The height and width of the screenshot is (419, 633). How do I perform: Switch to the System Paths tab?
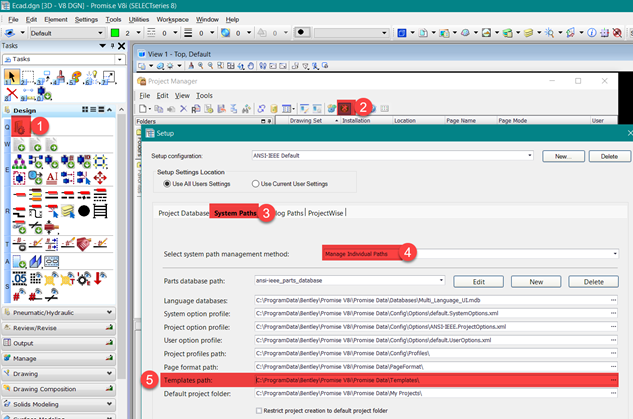tap(235, 213)
